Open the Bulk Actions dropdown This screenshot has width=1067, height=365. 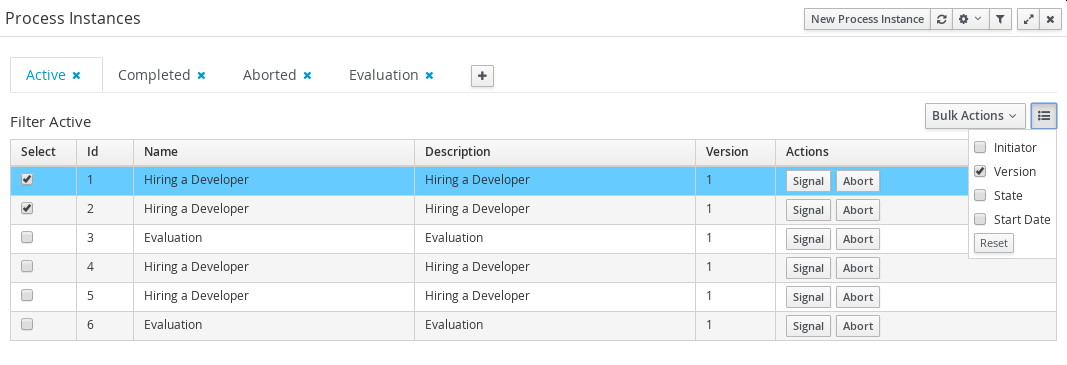975,116
